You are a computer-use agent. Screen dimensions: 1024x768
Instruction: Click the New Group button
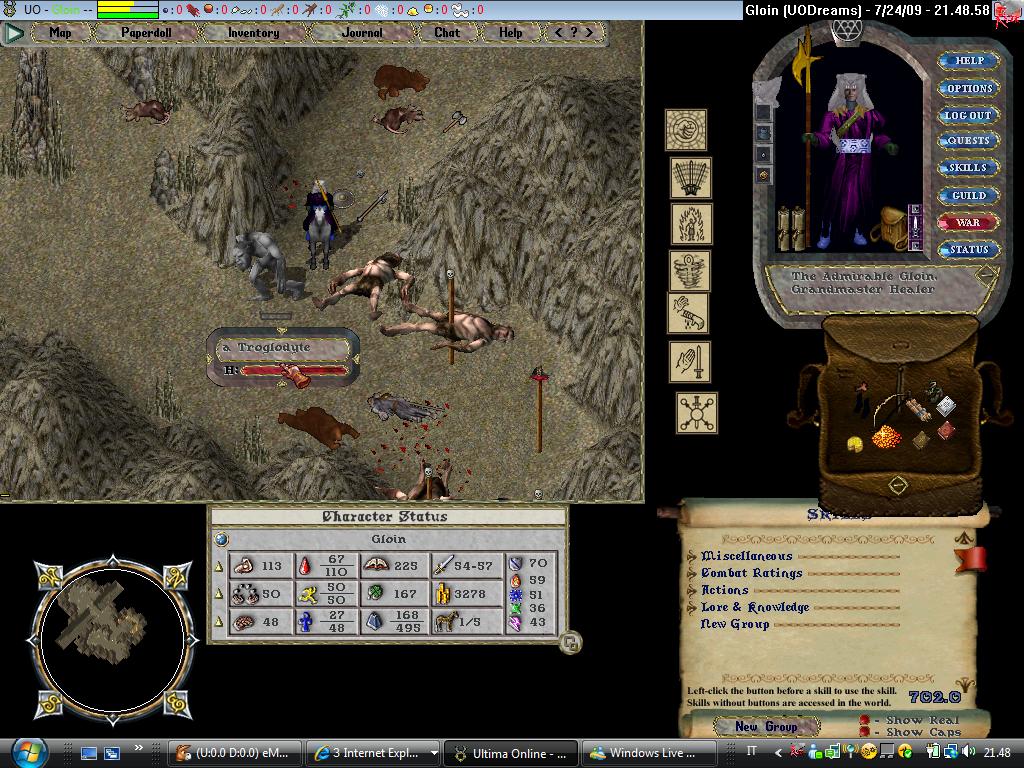coord(766,727)
